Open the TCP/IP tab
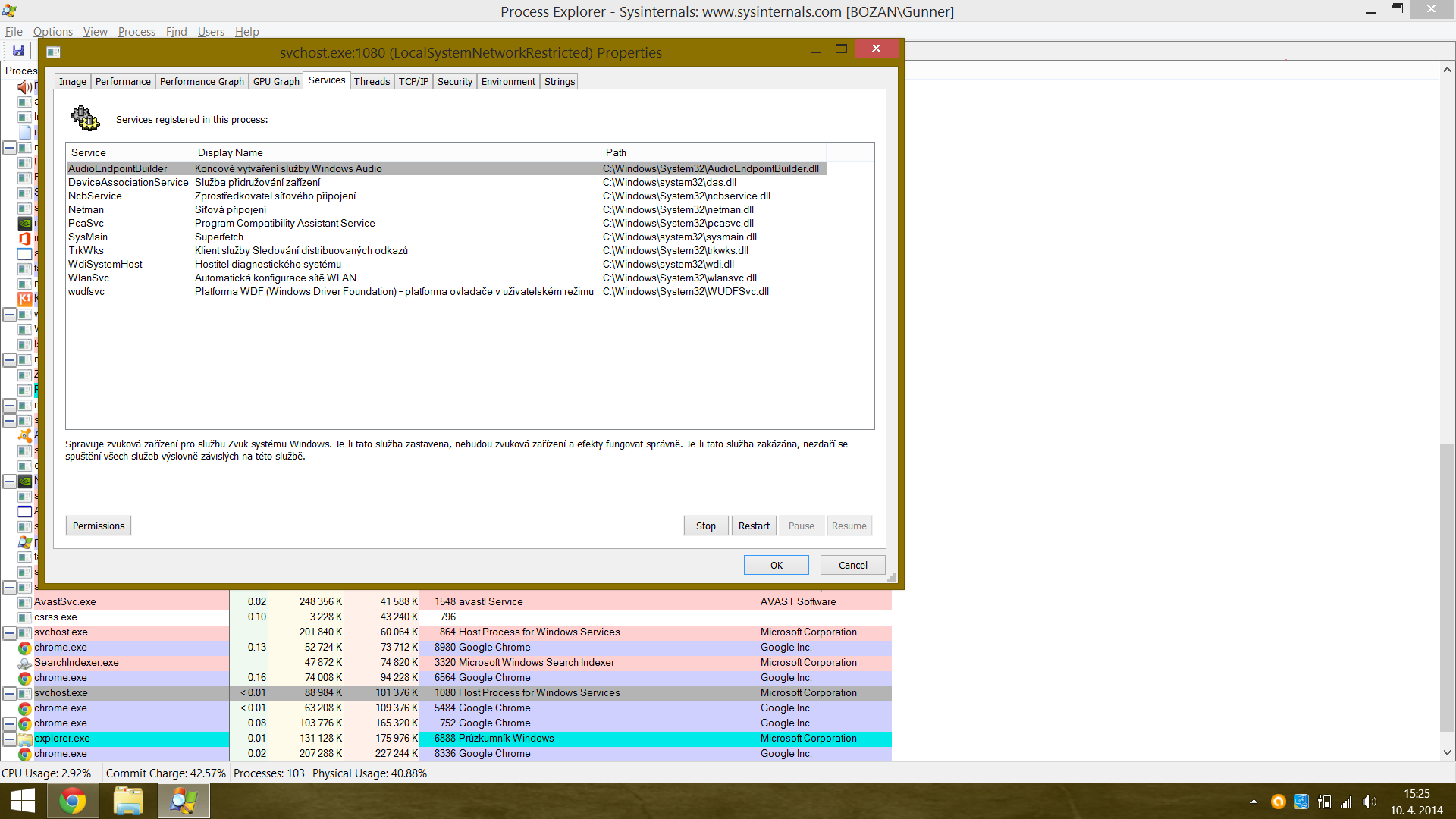This screenshot has width=1456, height=819. (x=413, y=81)
